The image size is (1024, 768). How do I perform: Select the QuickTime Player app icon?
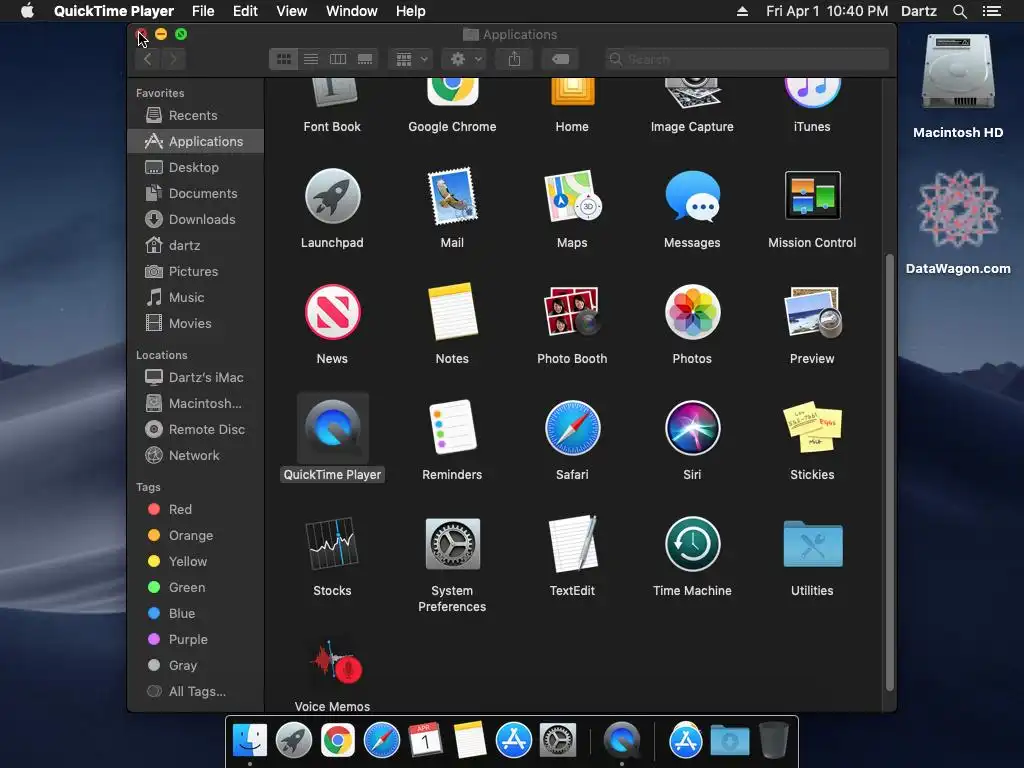[332, 428]
